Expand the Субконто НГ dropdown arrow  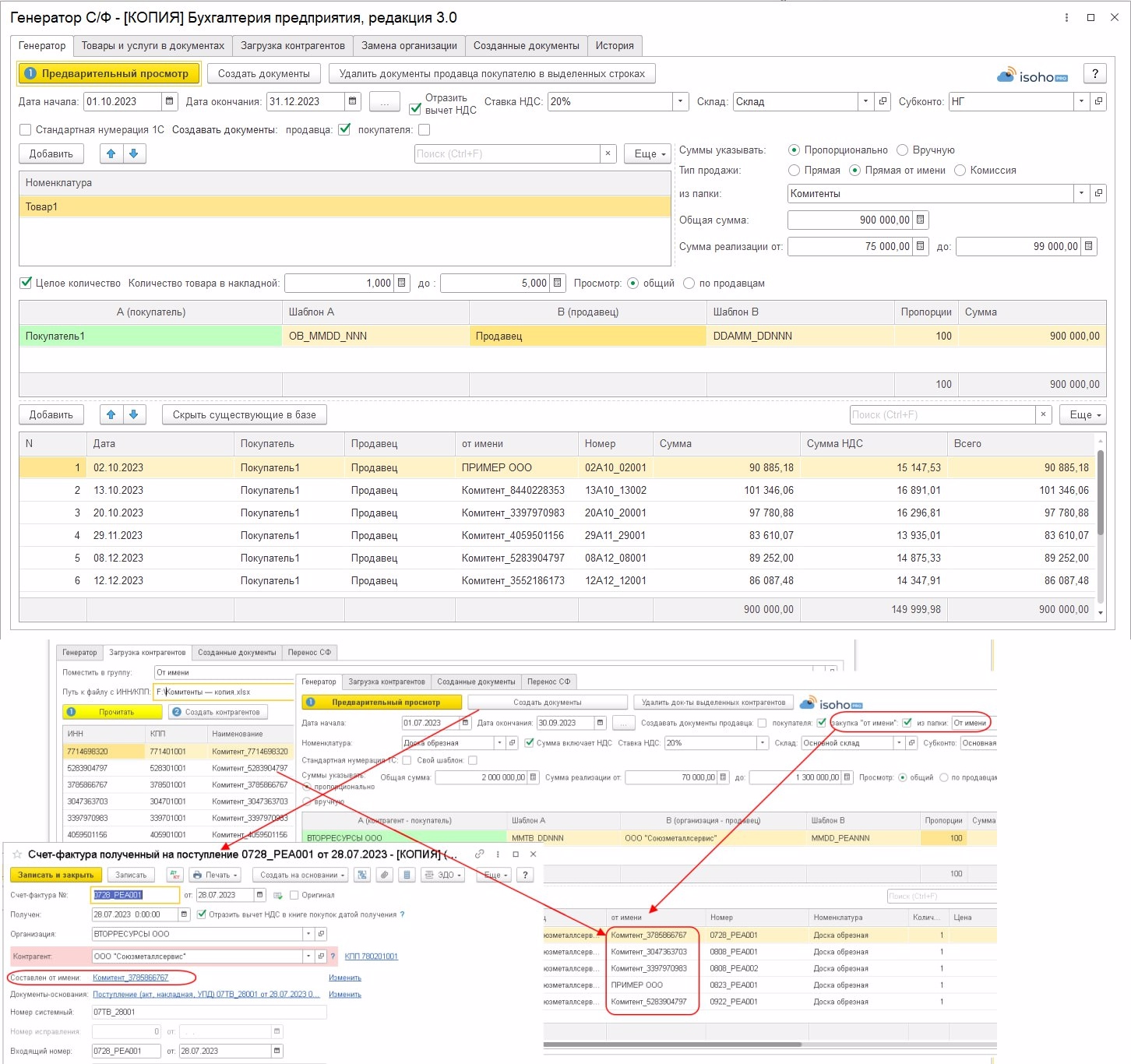pyautogui.click(x=1081, y=101)
